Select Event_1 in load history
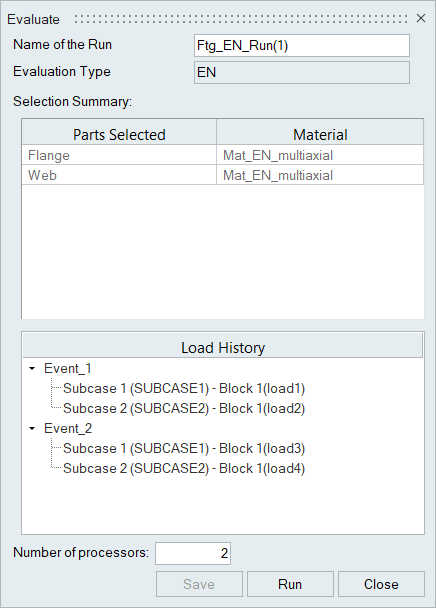The width and height of the screenshot is (436, 608). pyautogui.click(x=68, y=368)
